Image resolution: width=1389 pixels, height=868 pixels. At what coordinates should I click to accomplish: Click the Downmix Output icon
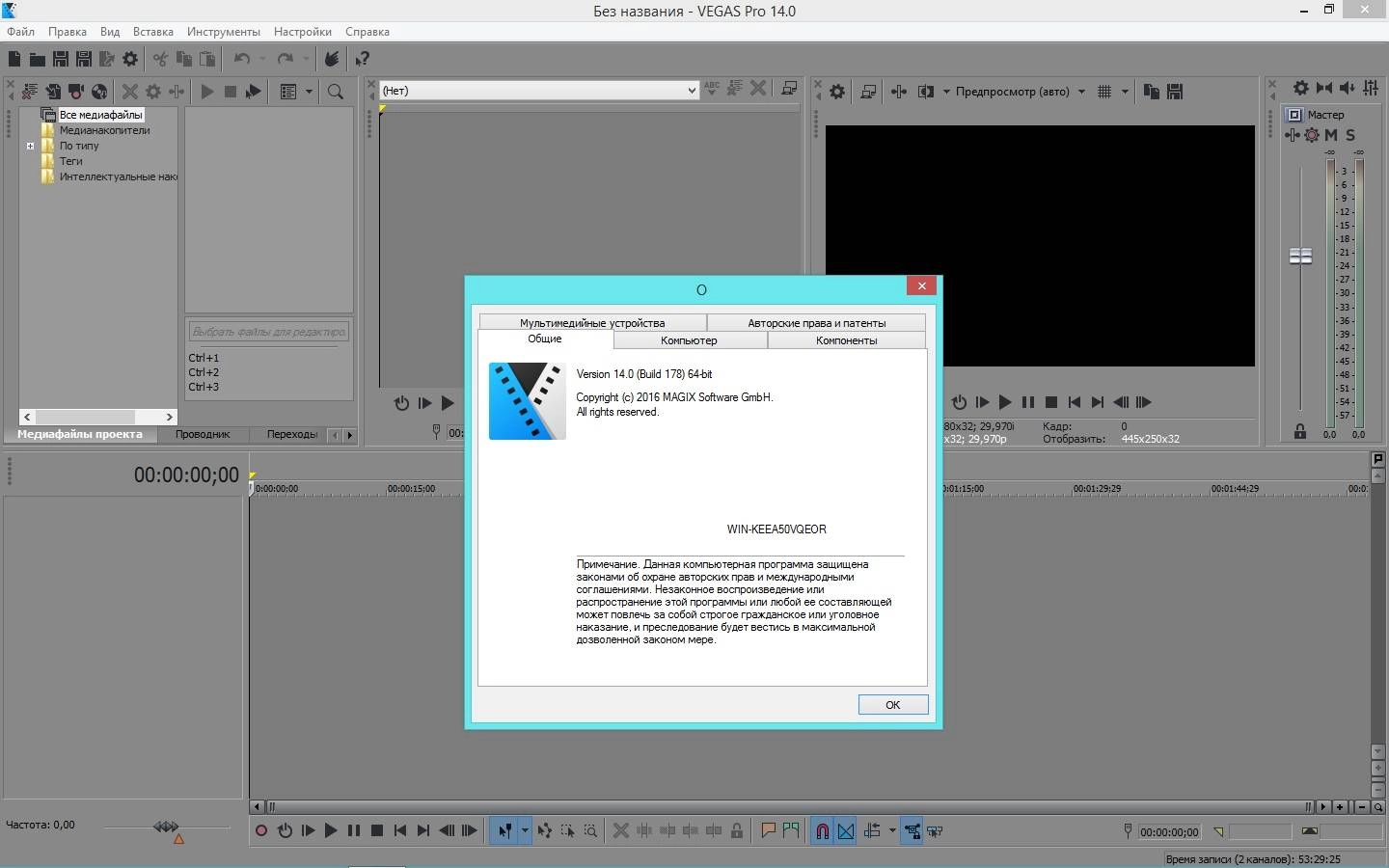tap(1324, 89)
